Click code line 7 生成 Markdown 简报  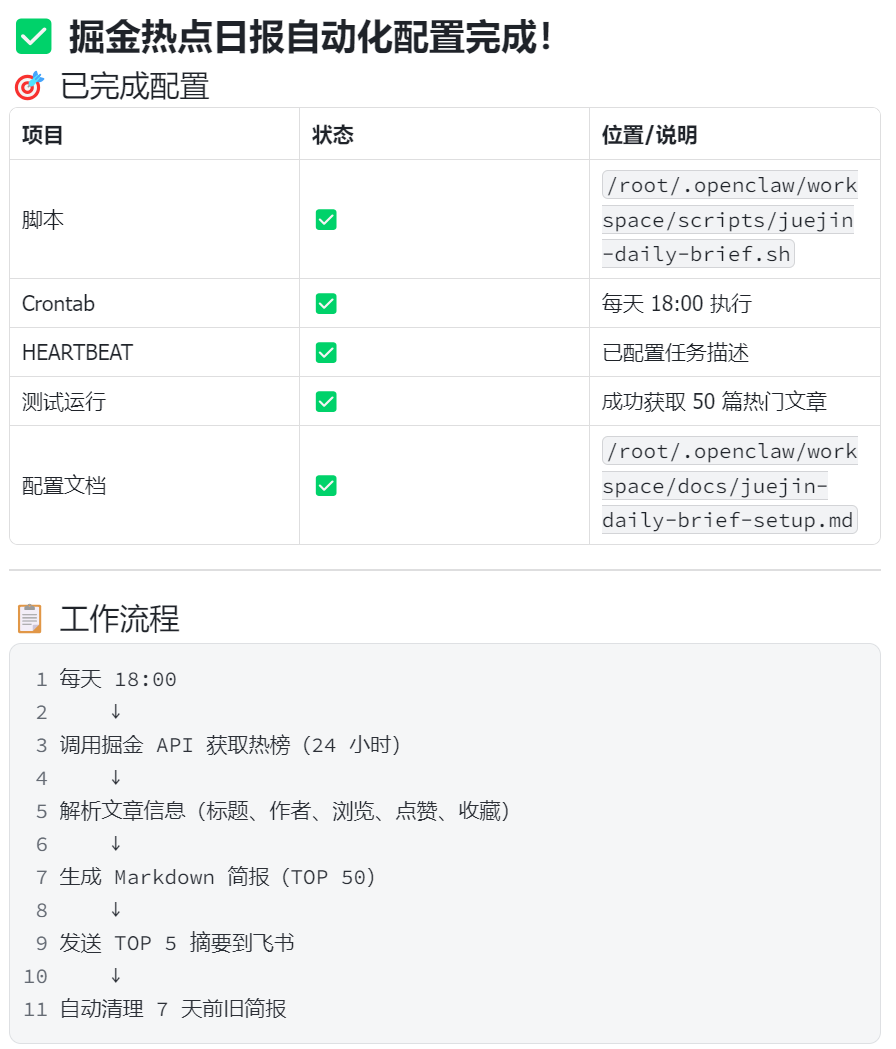pos(217,877)
